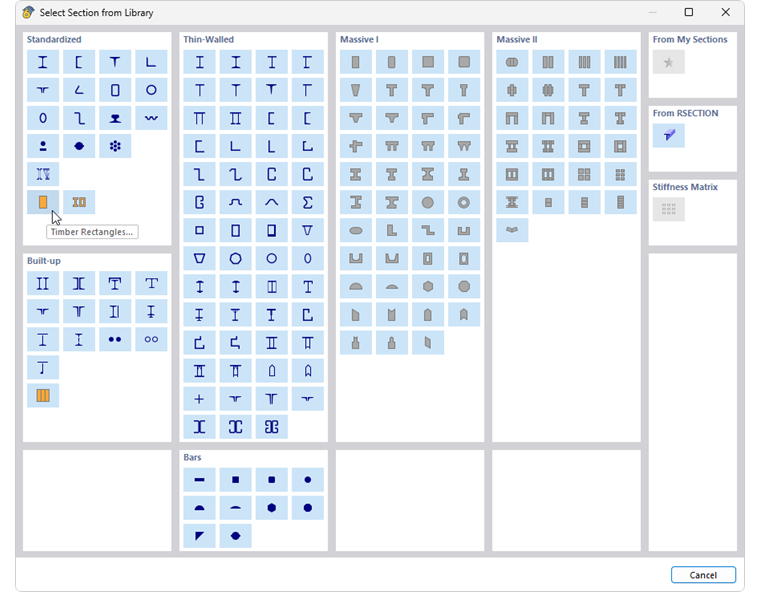Select the half-round bar icon in Bars
The width and height of the screenshot is (760, 592).
coord(199,508)
